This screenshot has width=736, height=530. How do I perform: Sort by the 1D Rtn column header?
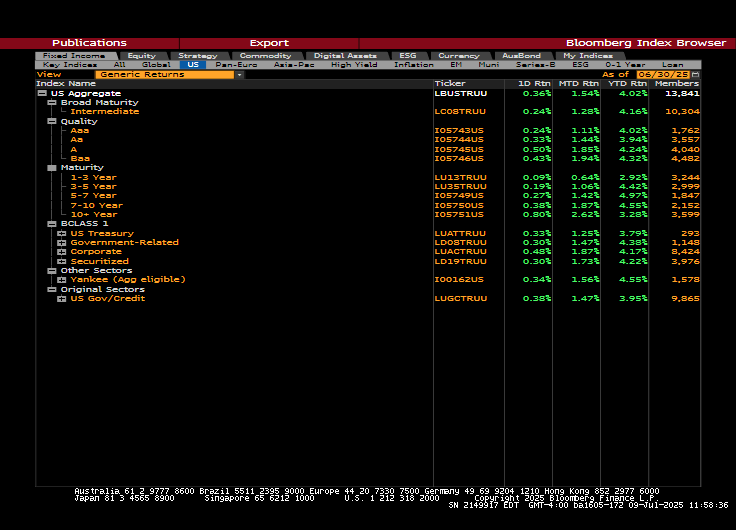[x=534, y=84]
